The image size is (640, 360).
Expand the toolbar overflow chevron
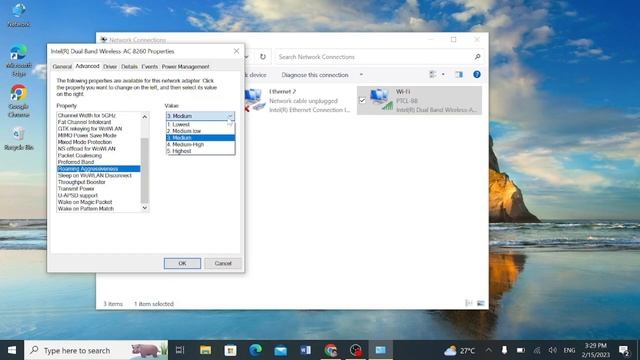[361, 75]
